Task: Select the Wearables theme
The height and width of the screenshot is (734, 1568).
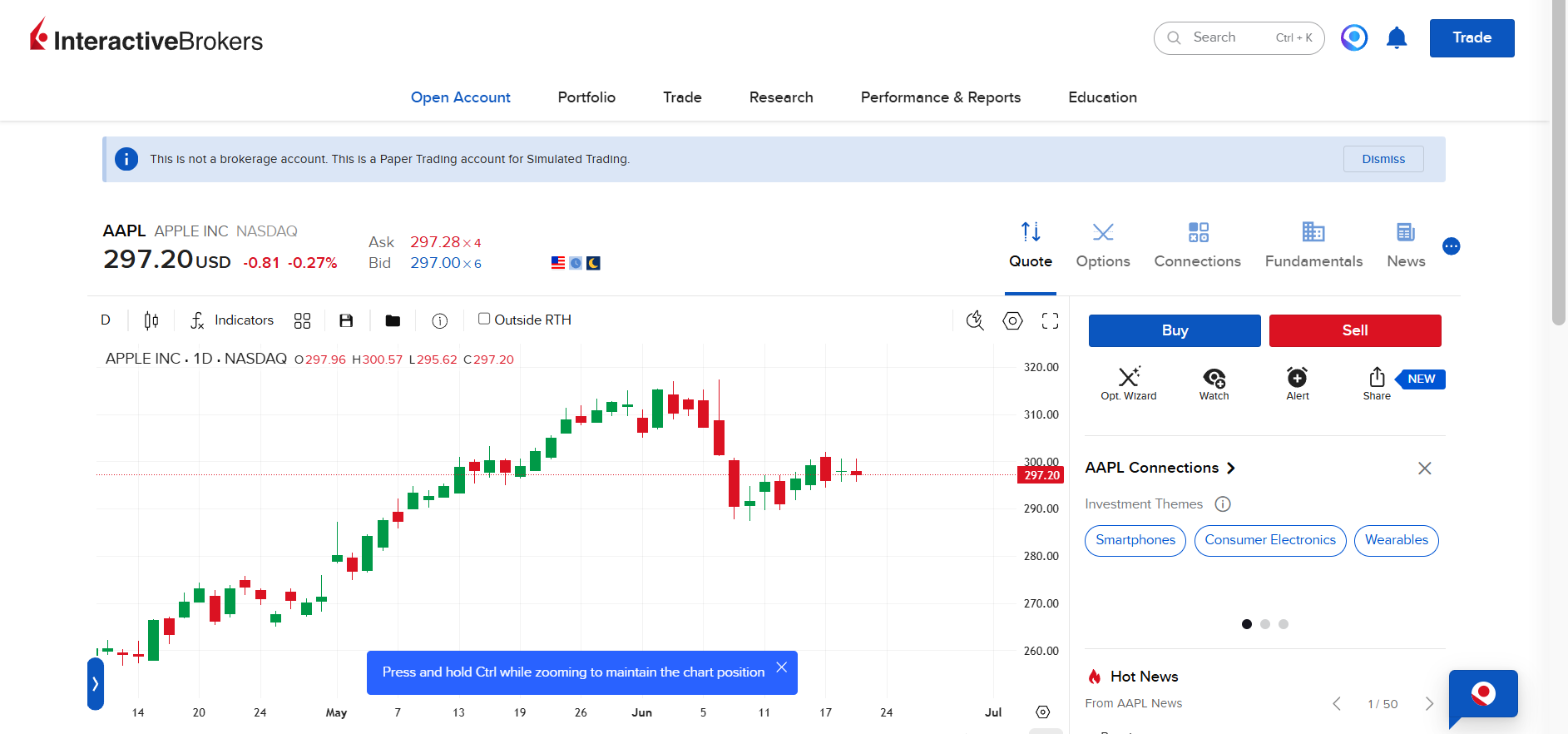Action: pos(1397,541)
